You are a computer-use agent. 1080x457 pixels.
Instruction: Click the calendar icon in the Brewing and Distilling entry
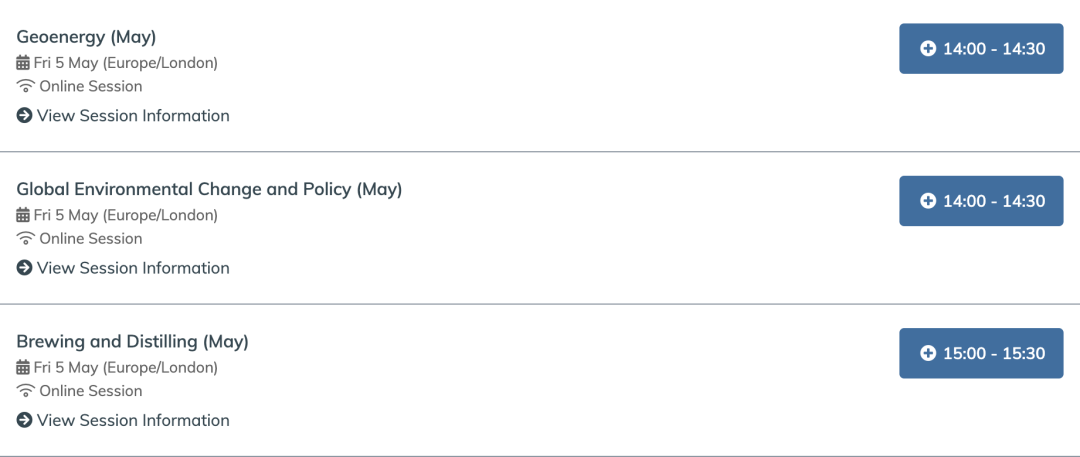point(23,368)
